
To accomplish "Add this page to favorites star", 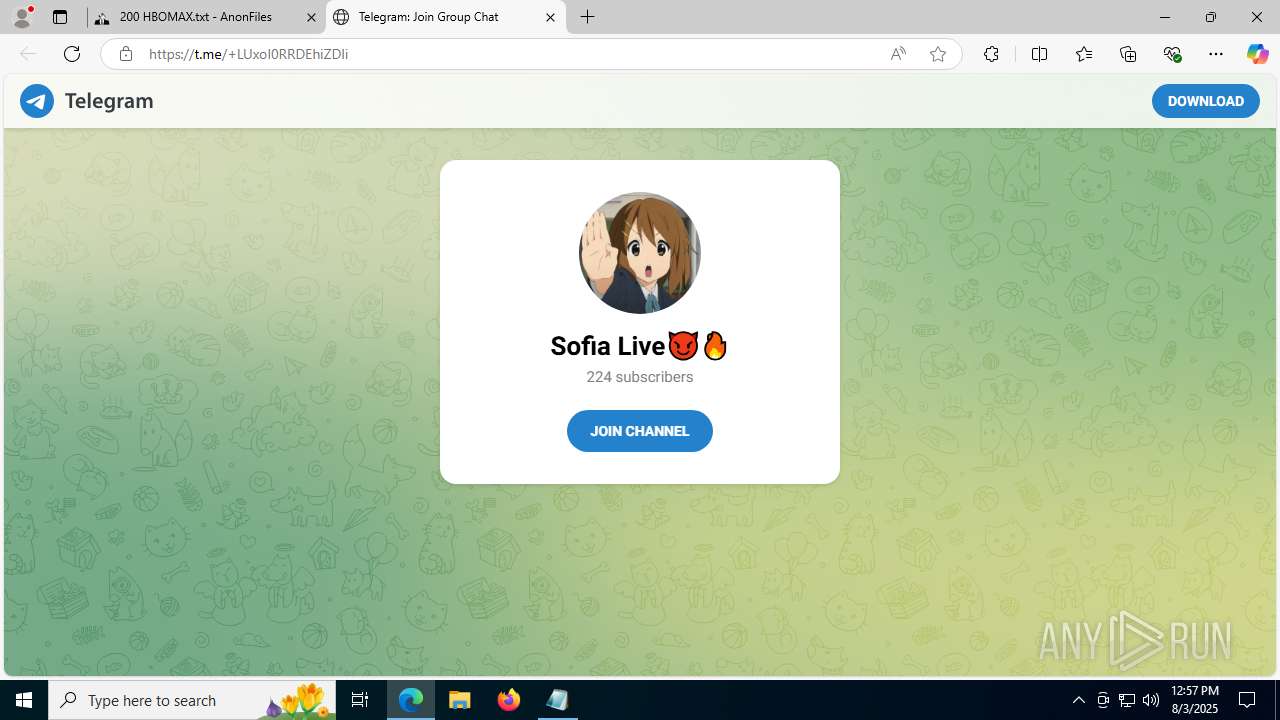I will click(938, 54).
